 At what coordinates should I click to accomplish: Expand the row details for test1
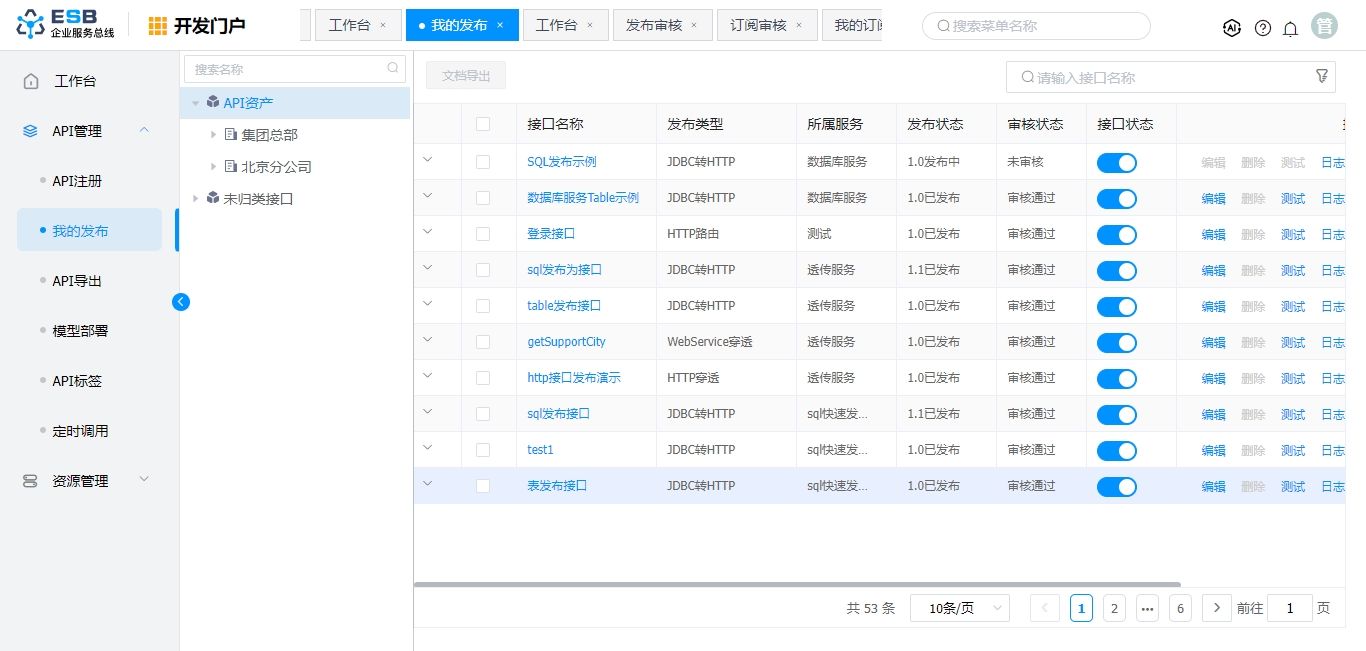click(x=428, y=448)
